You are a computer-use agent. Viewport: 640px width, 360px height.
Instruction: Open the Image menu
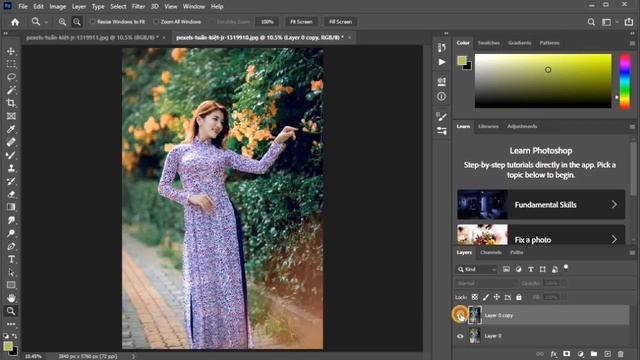pyautogui.click(x=58, y=7)
